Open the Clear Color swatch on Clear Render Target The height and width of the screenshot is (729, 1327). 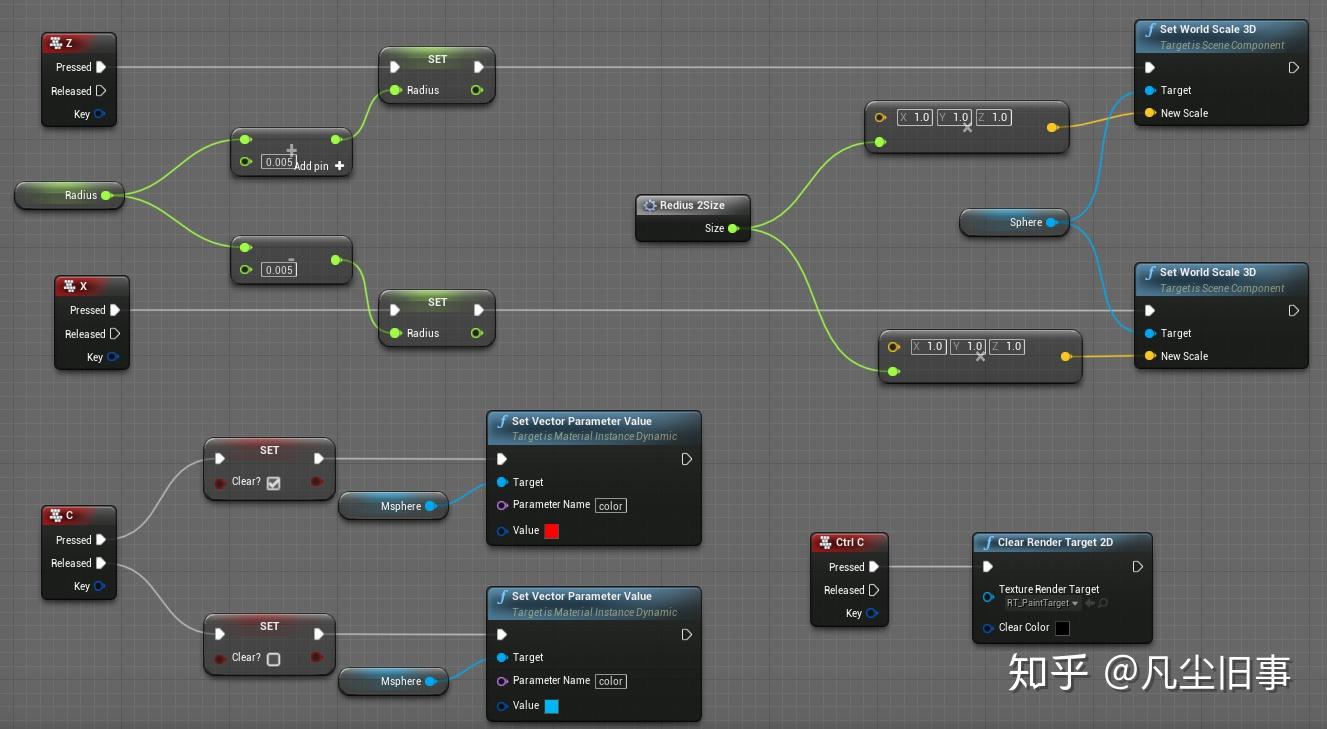click(1062, 628)
